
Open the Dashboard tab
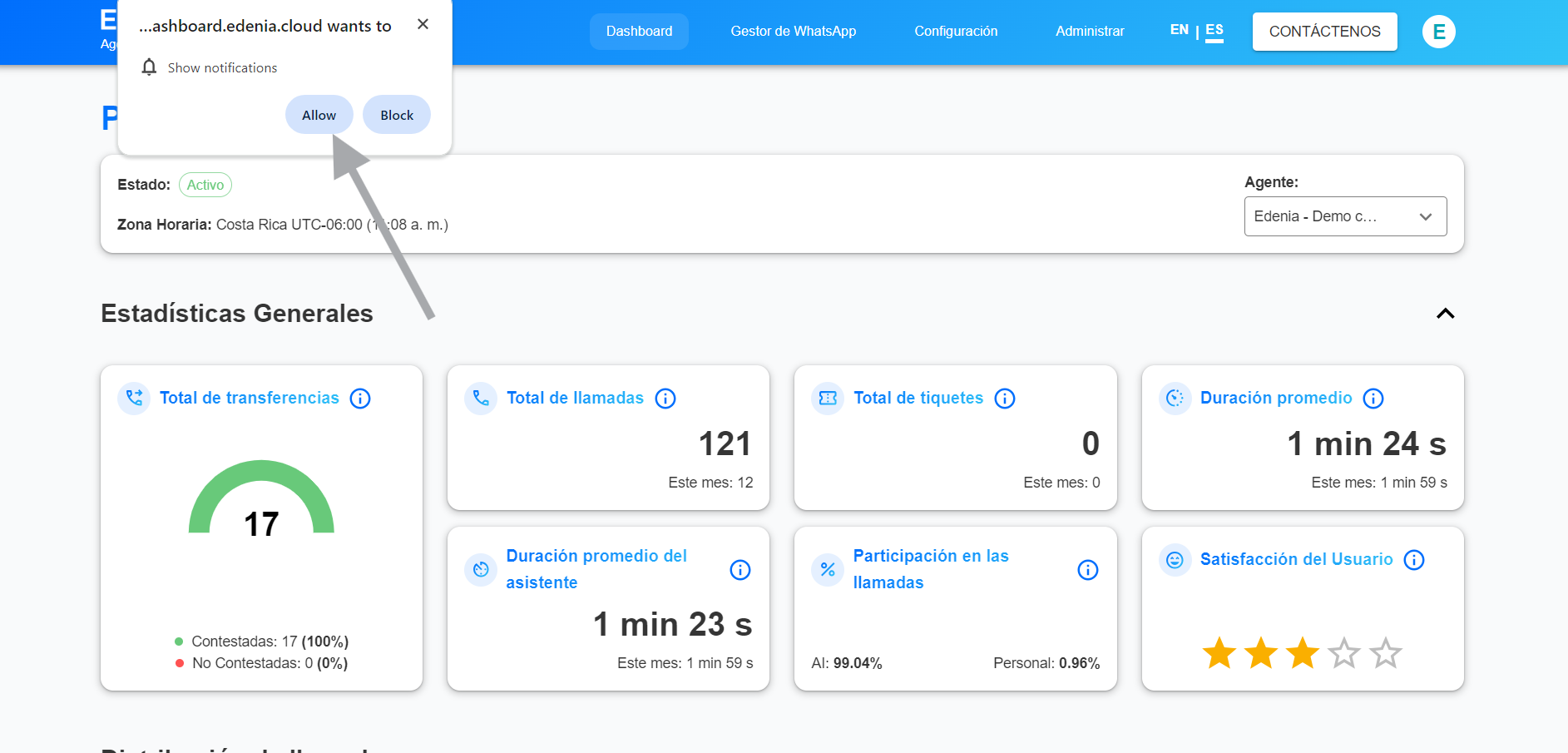(639, 32)
